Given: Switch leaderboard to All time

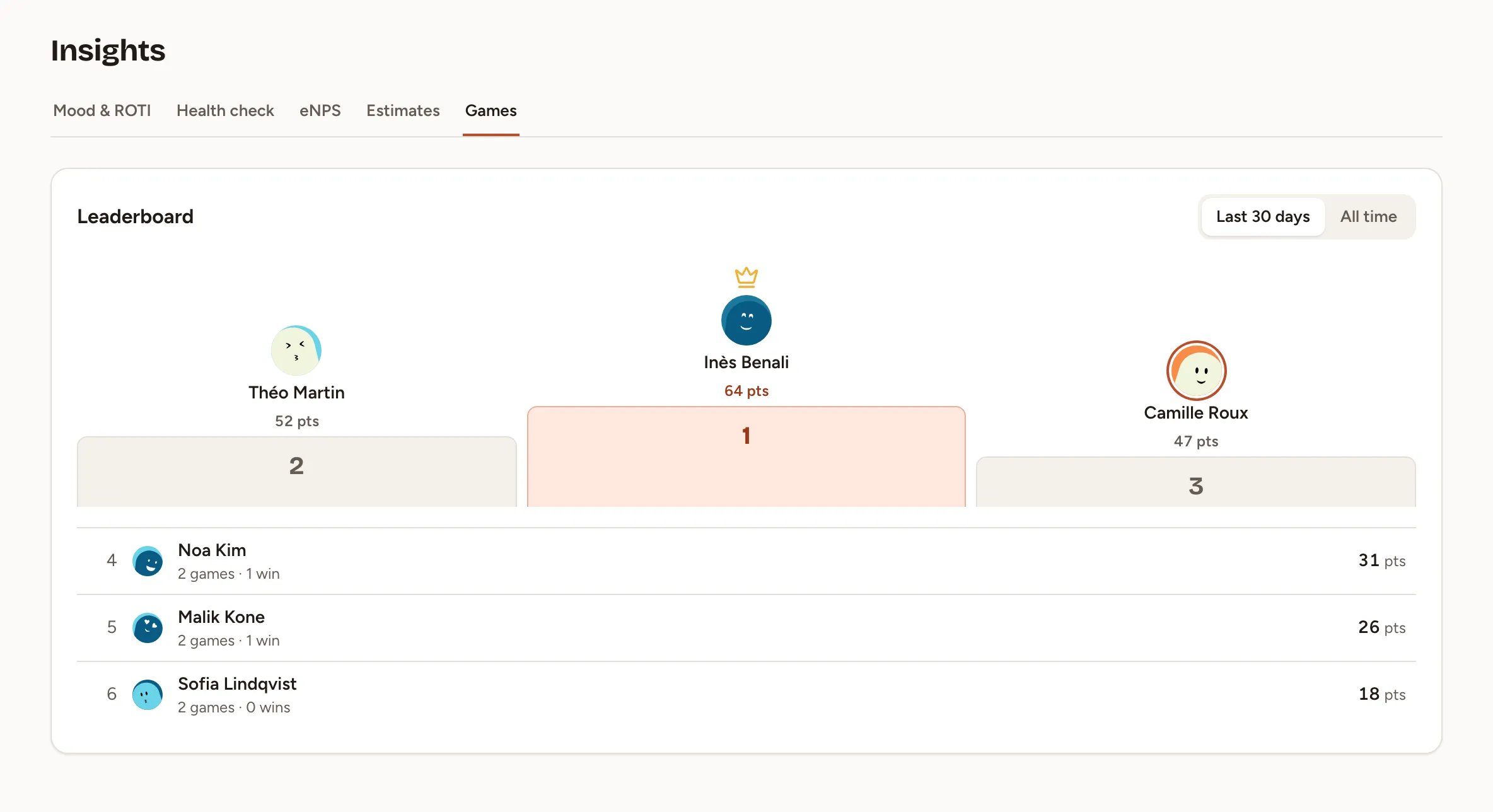Looking at the screenshot, I should pyautogui.click(x=1368, y=217).
